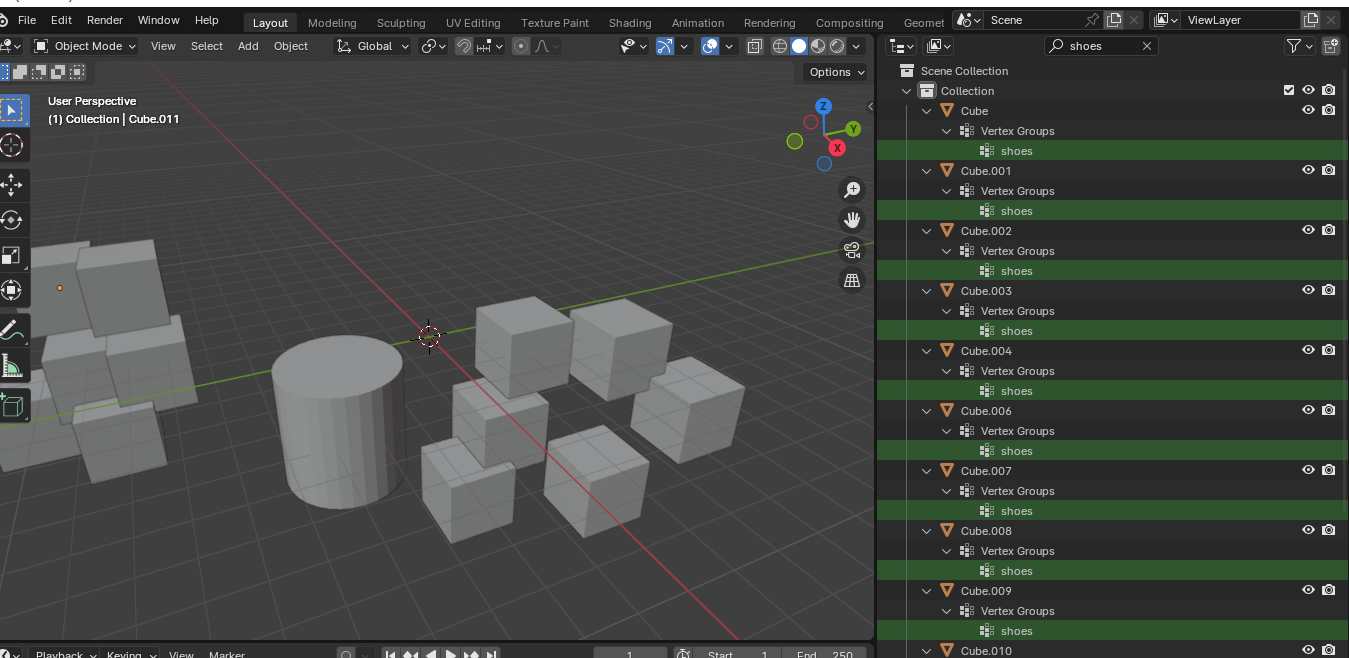
Task: Open the Object Mode dropdown
Action: 87,46
